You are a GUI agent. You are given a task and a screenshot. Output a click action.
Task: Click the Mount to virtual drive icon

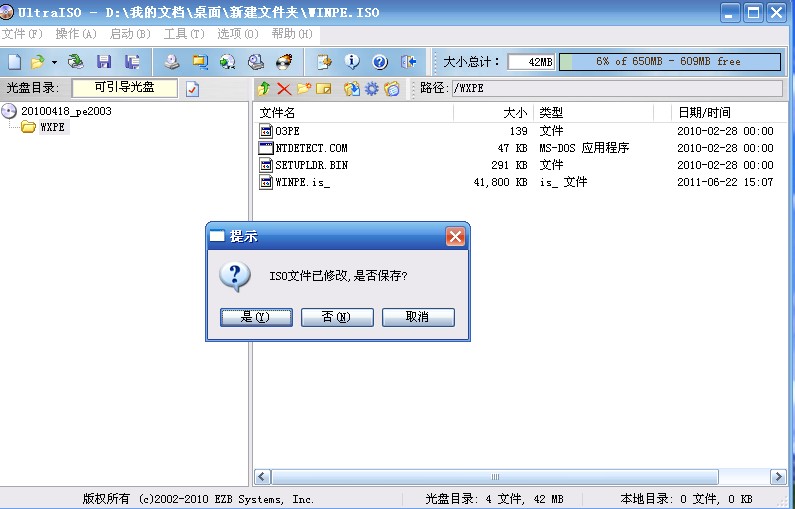256,62
